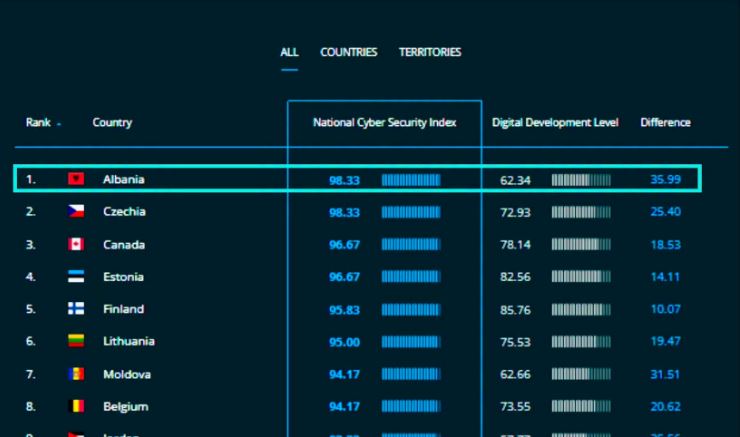Viewport: 740px width, 437px height.
Task: Click the Country column header
Action: tap(112, 123)
